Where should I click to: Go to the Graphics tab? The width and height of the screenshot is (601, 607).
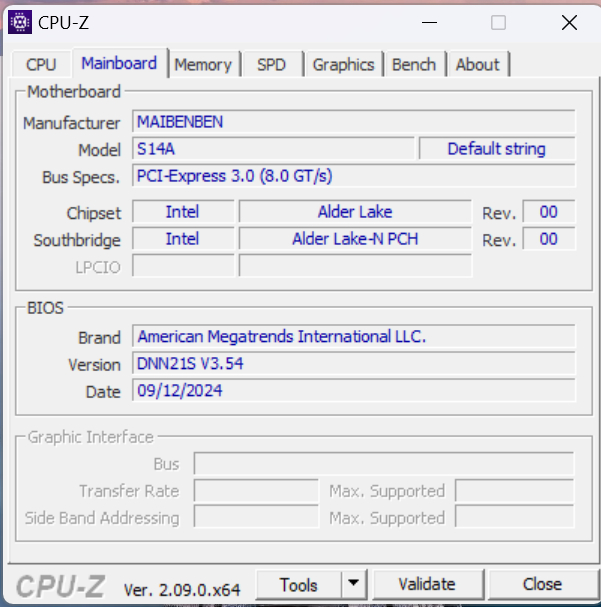coord(343,64)
